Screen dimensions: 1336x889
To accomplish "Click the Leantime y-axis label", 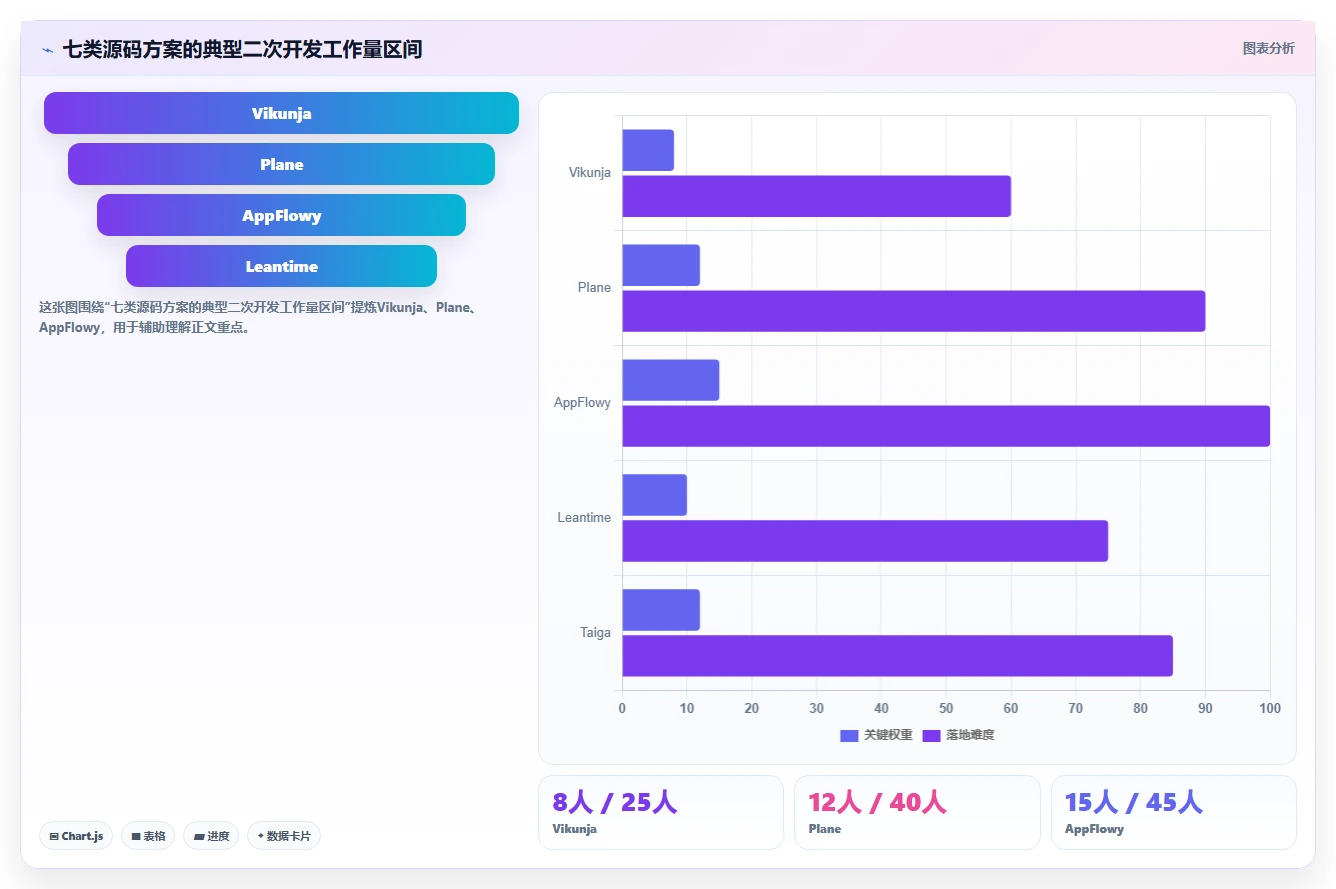I will pyautogui.click(x=584, y=518).
